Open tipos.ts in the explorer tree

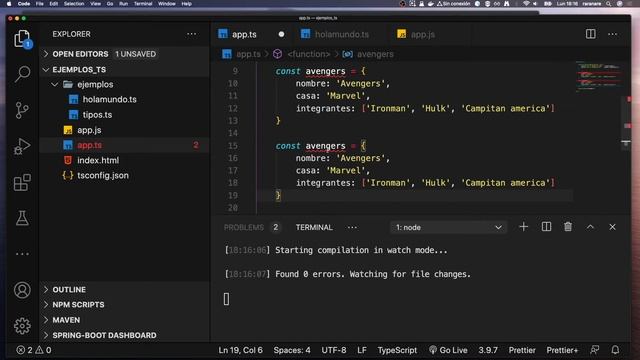click(124, 115)
